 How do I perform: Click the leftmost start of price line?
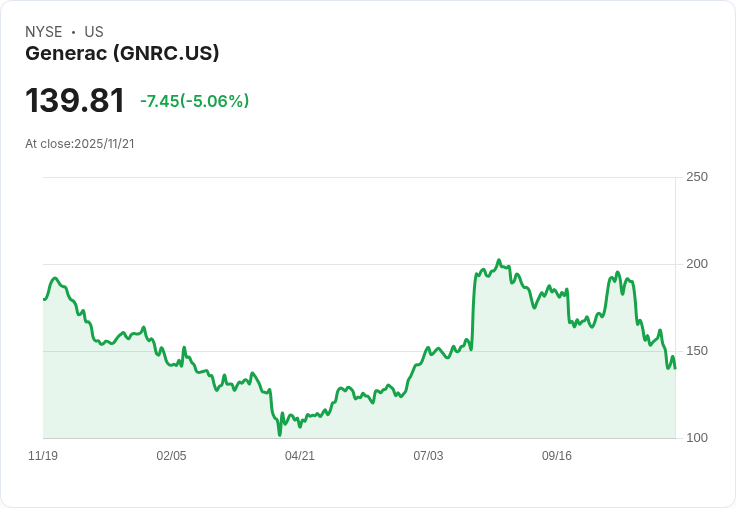[44, 299]
